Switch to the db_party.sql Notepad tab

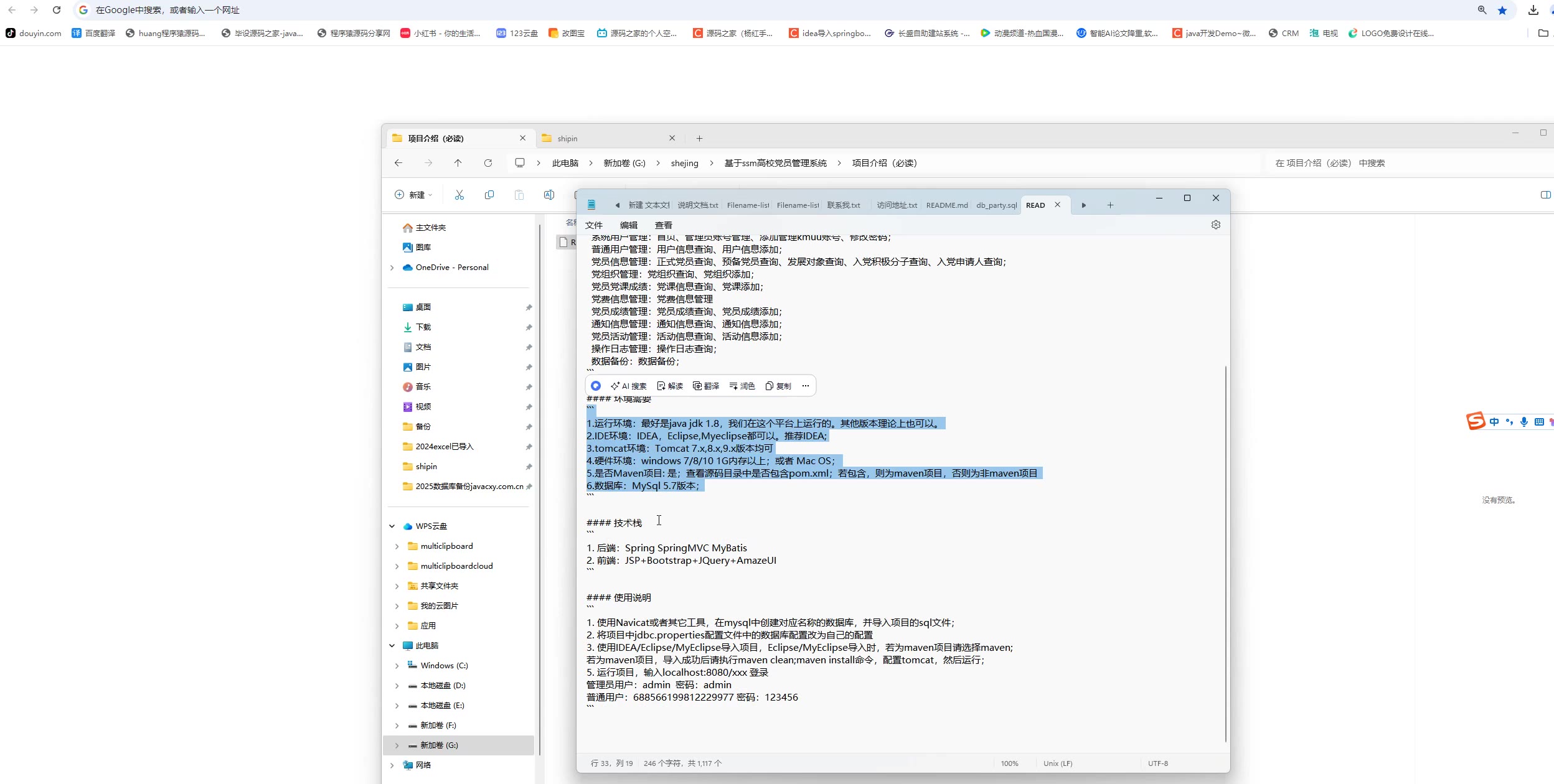(x=996, y=205)
